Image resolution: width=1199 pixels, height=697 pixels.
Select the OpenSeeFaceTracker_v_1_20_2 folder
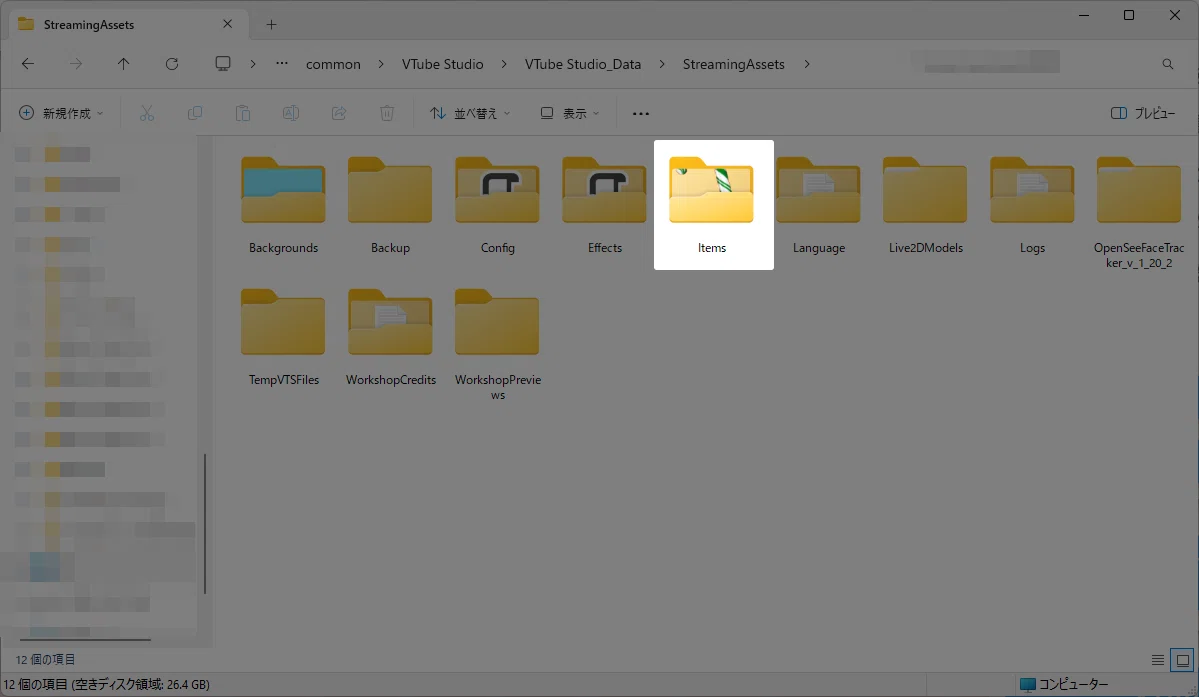(x=1139, y=212)
